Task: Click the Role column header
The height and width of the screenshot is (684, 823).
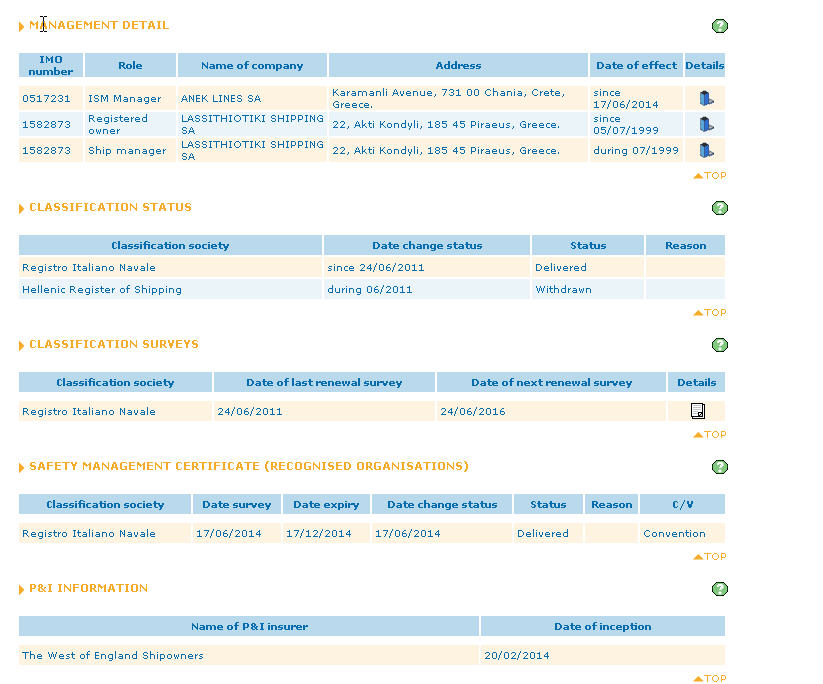Action: pyautogui.click(x=130, y=65)
